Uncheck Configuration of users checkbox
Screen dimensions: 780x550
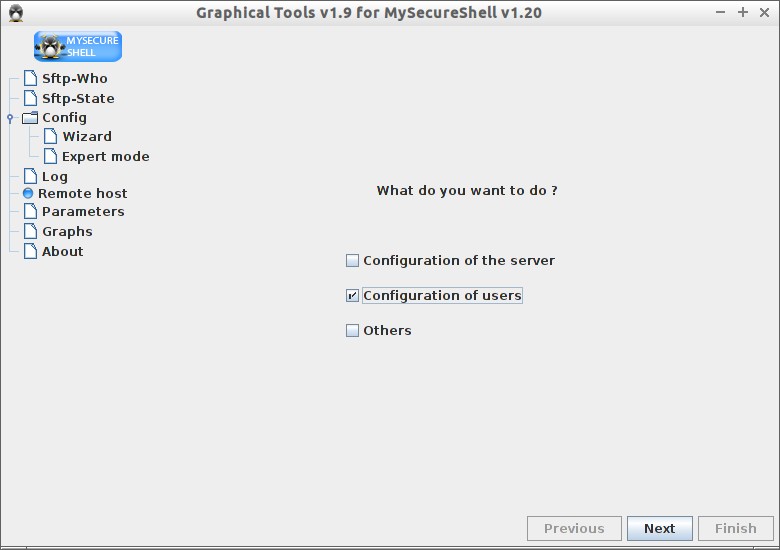tap(352, 295)
